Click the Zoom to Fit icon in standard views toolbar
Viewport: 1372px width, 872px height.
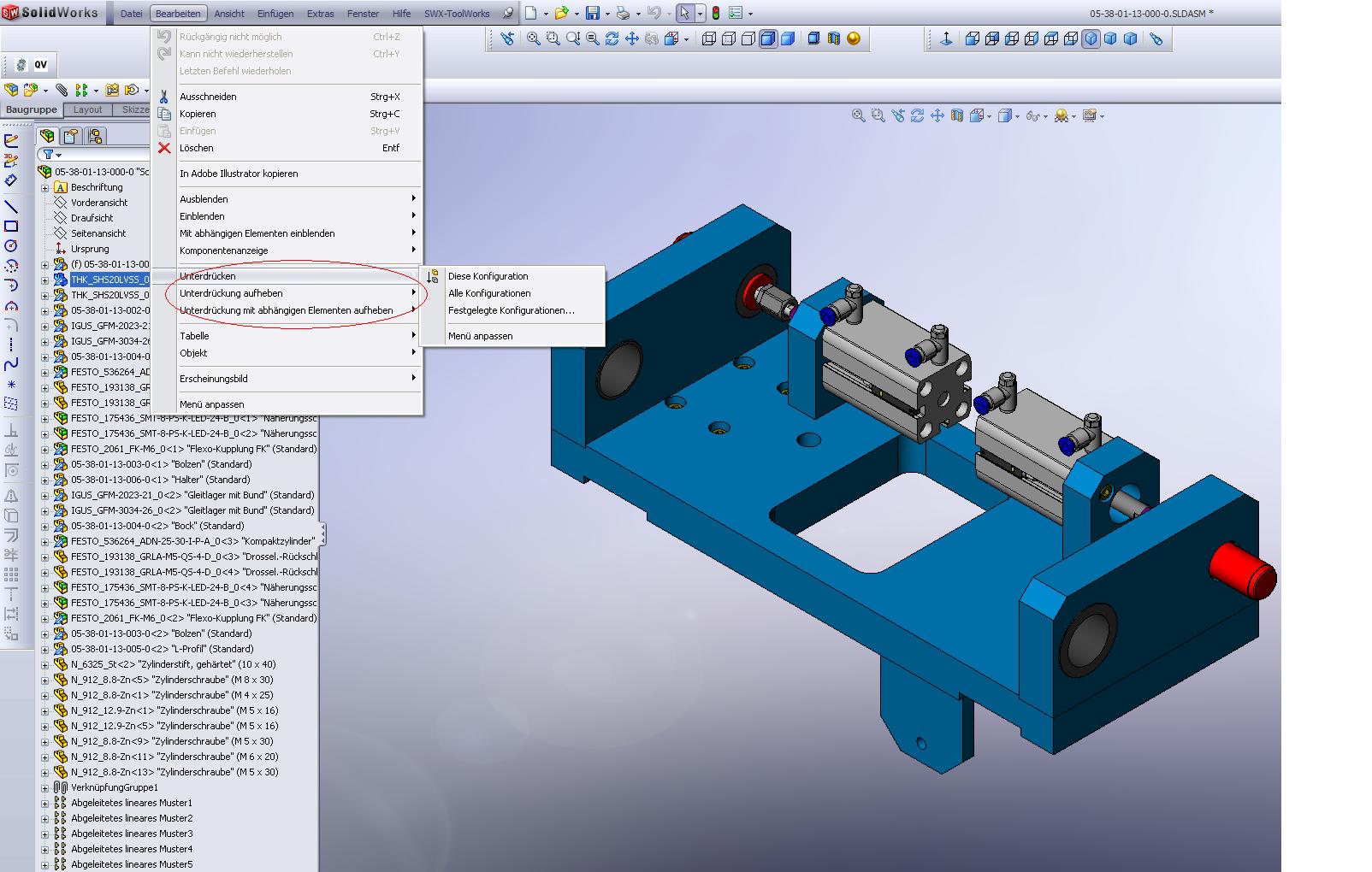(x=533, y=38)
